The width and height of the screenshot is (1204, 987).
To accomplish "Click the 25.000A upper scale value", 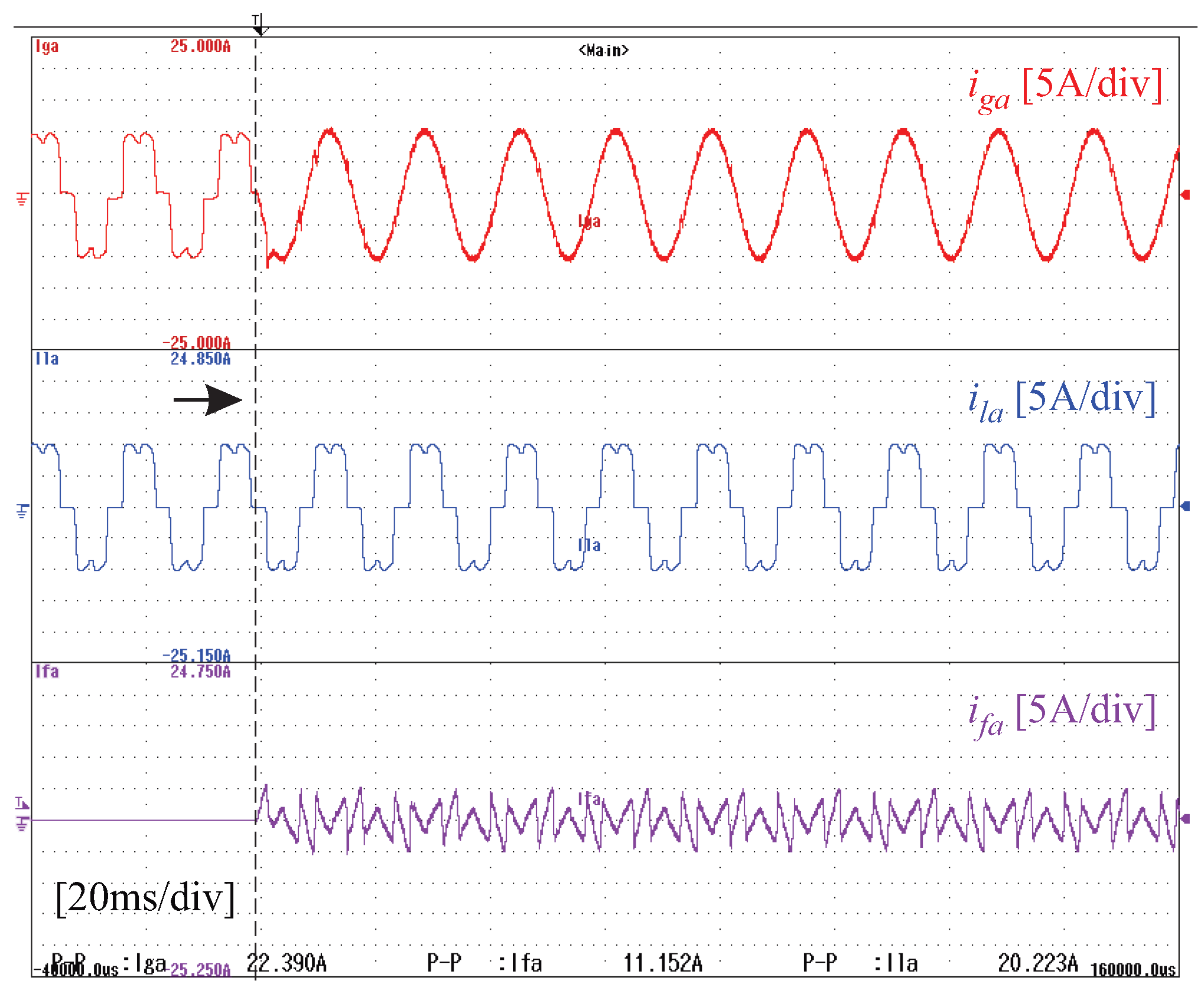I will 200,46.
